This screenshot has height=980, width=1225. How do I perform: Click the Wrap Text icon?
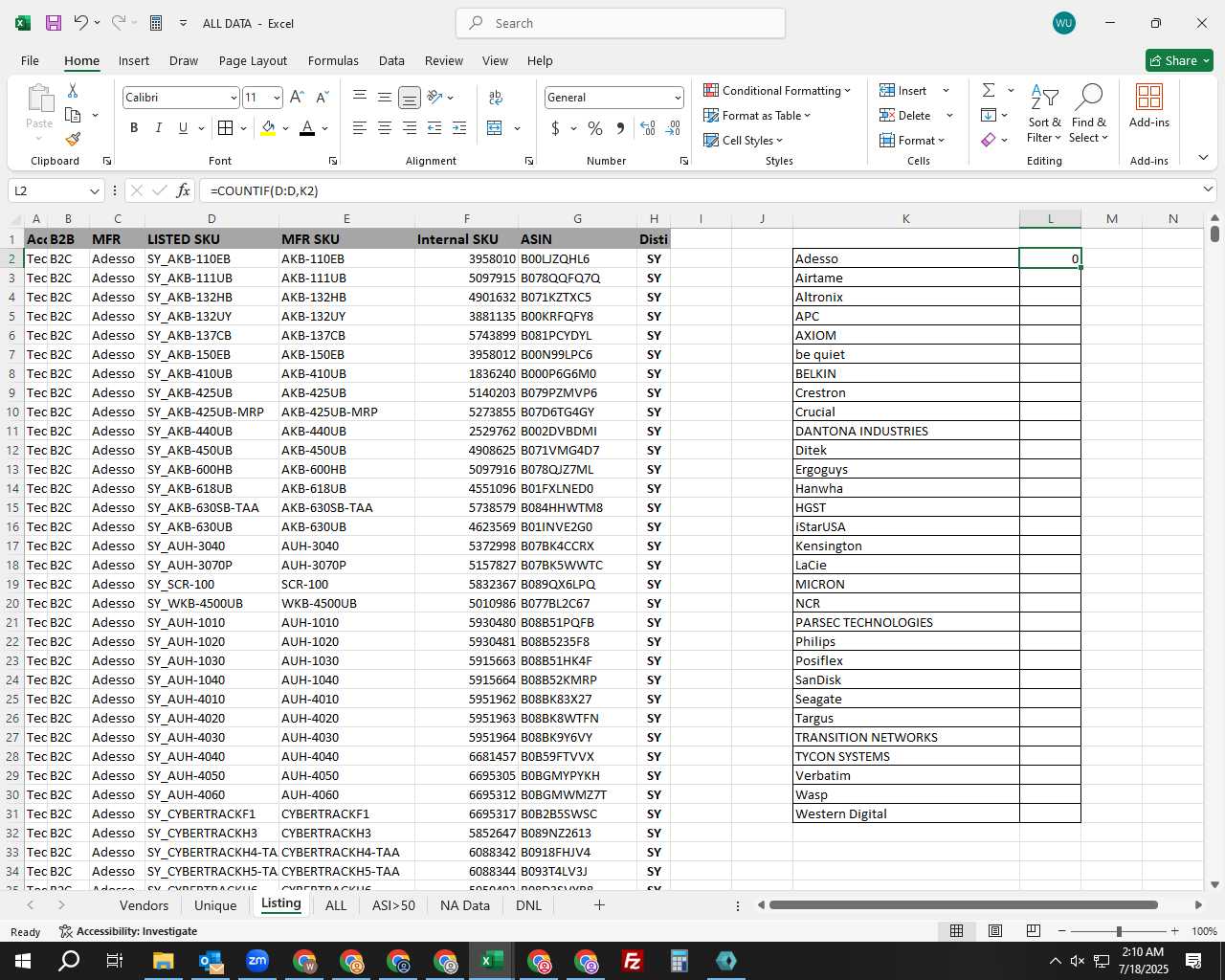[x=496, y=98]
